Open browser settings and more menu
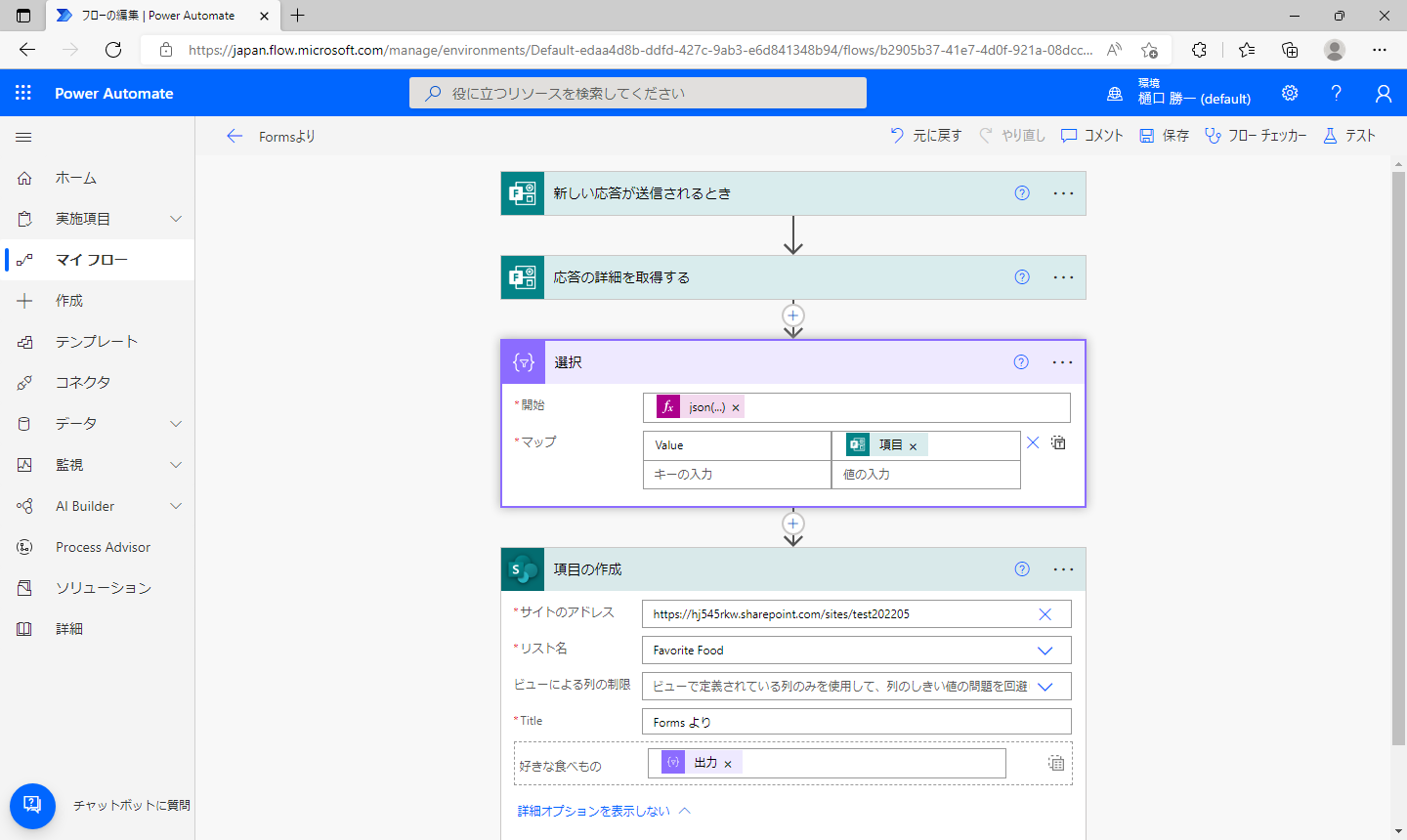1407x840 pixels. pos(1380,50)
